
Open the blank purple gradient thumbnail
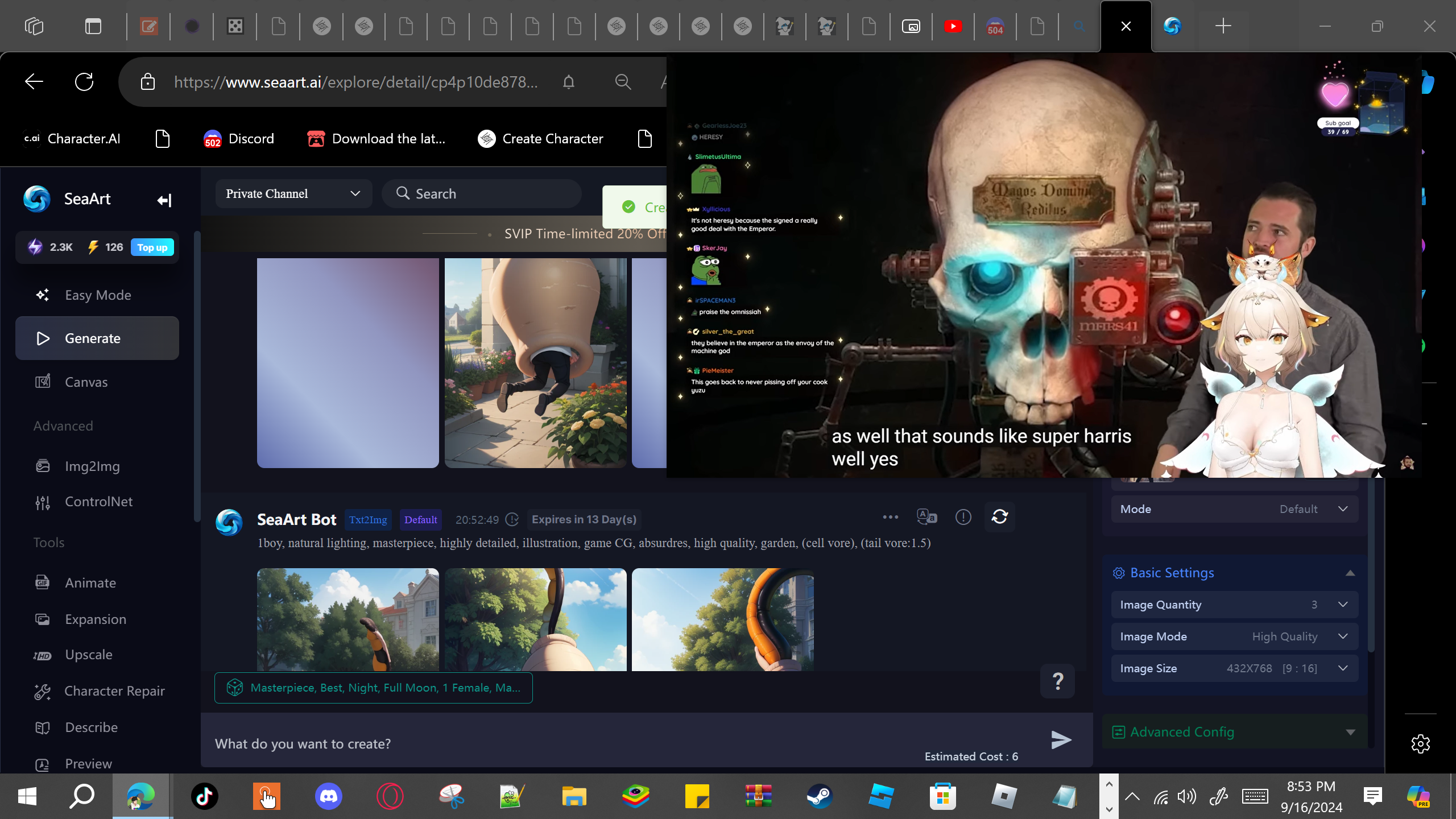coord(348,363)
